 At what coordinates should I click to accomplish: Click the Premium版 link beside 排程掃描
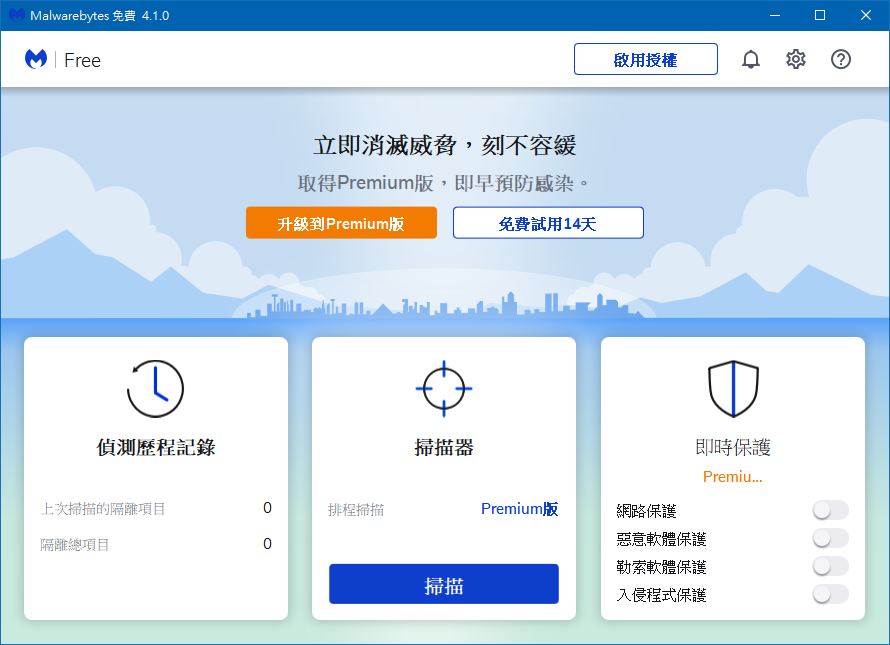tap(519, 509)
